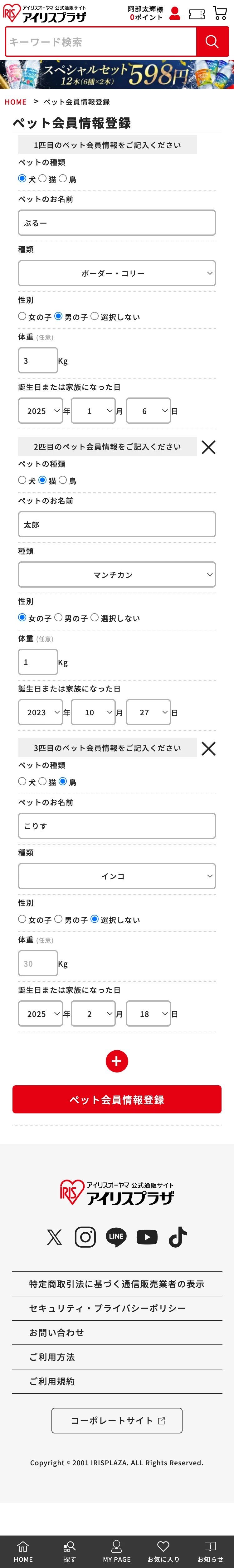Remove the 2nd pet entry with X

click(x=208, y=447)
